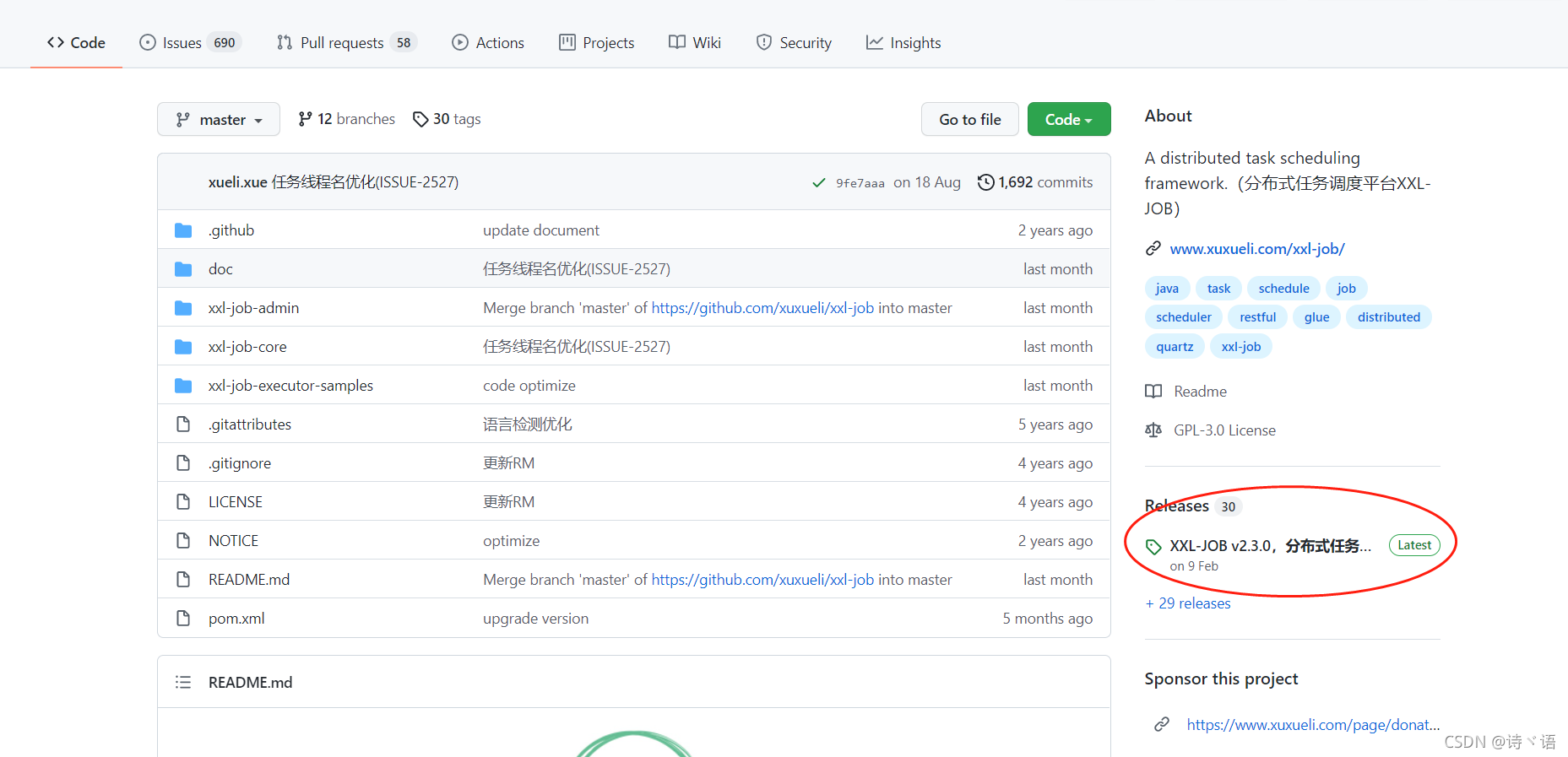
Task: Click the file icon for NOTICE
Action: coord(183,541)
